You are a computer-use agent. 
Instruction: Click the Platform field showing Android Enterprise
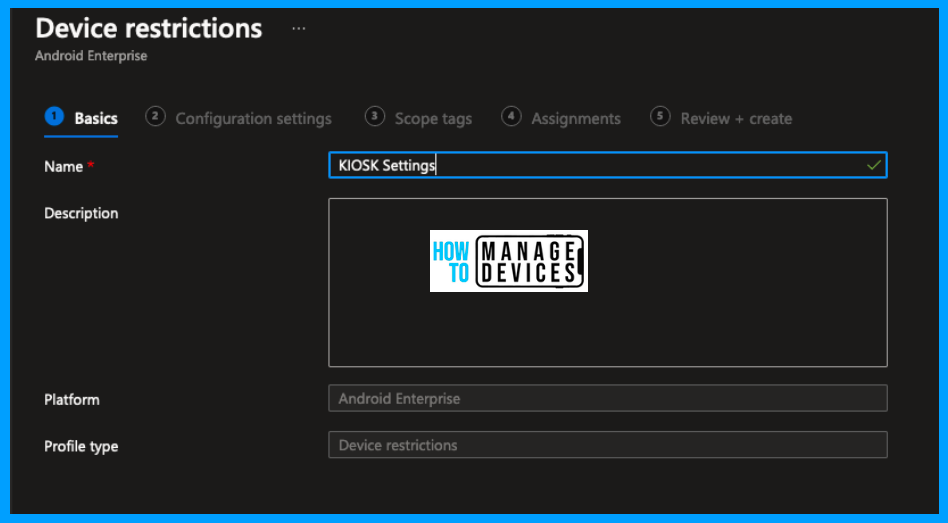coord(608,398)
